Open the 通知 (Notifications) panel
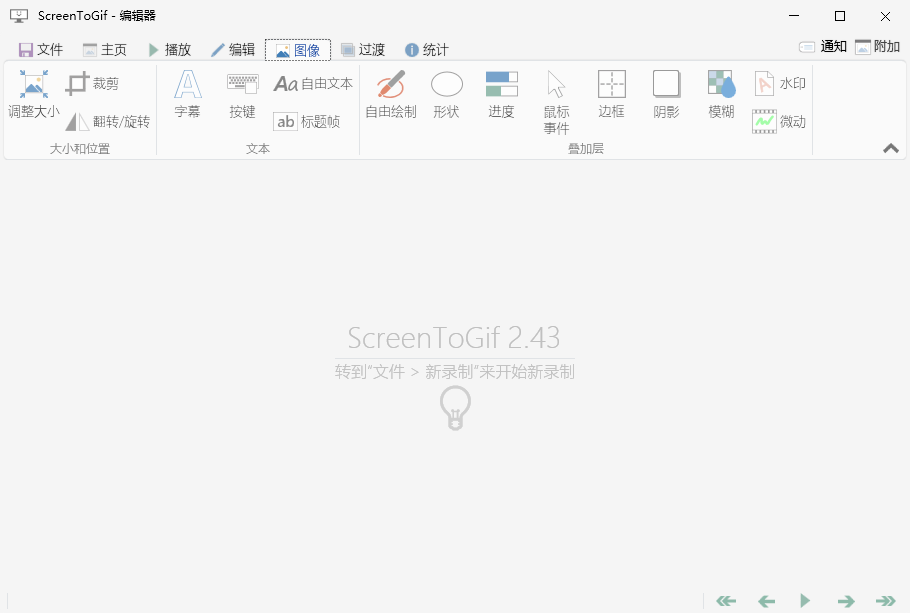Image resolution: width=910 pixels, height=613 pixels. tap(824, 45)
